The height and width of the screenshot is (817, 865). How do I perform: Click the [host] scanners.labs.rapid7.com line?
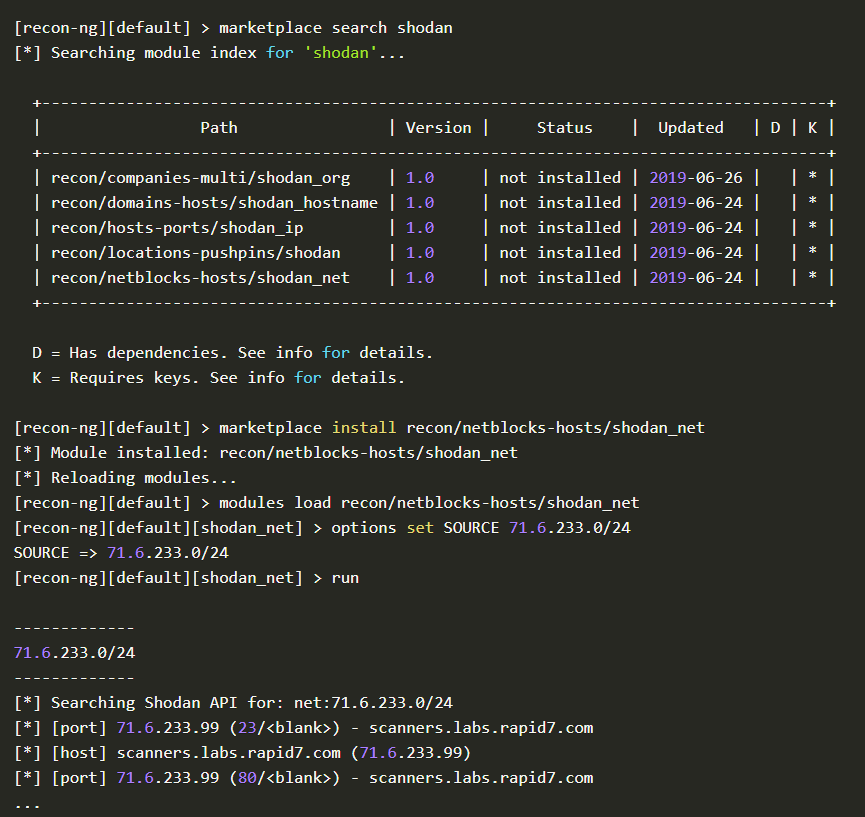[x=242, y=753]
